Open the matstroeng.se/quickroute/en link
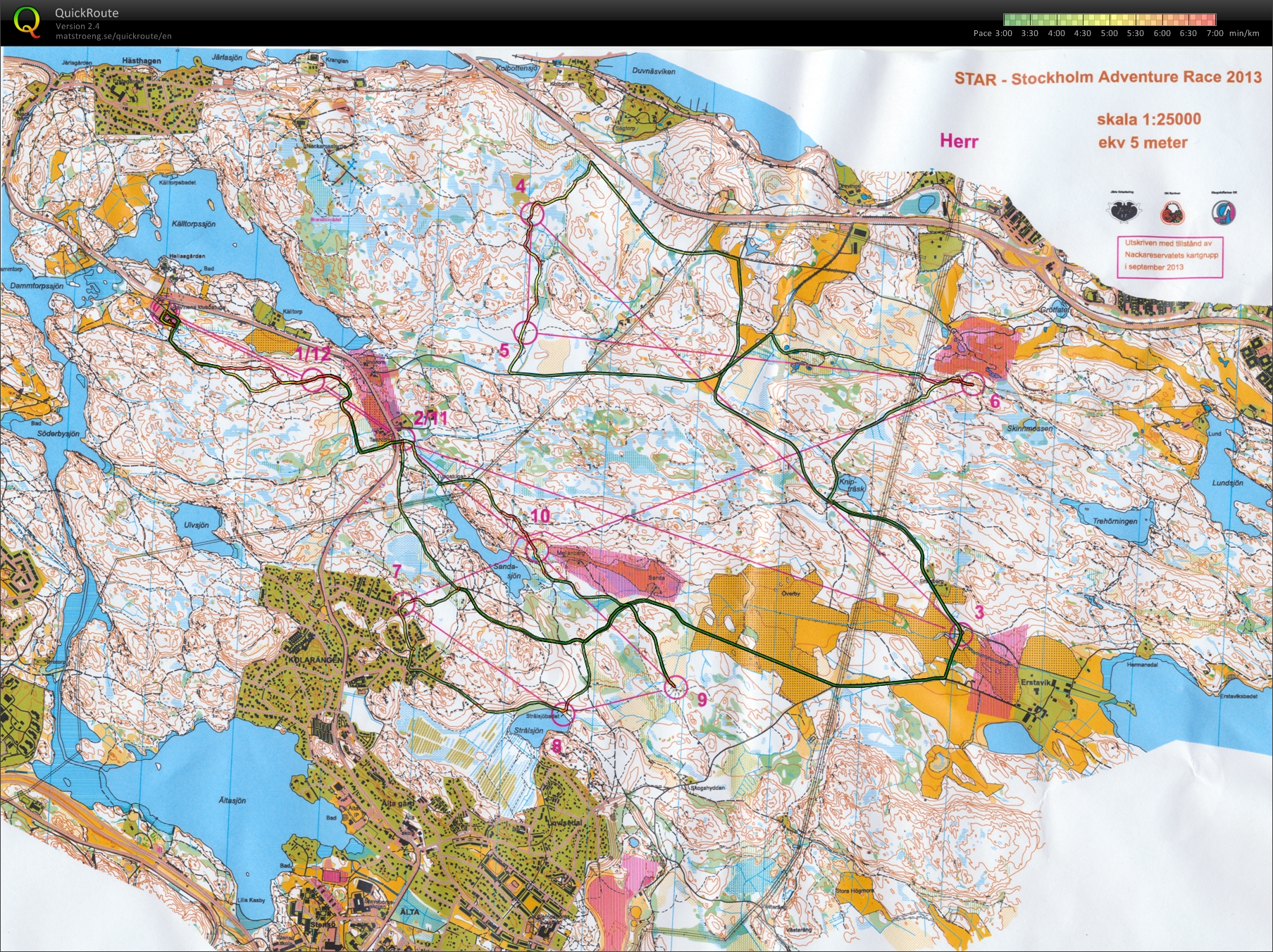This screenshot has width=1273, height=952. pyautogui.click(x=113, y=36)
